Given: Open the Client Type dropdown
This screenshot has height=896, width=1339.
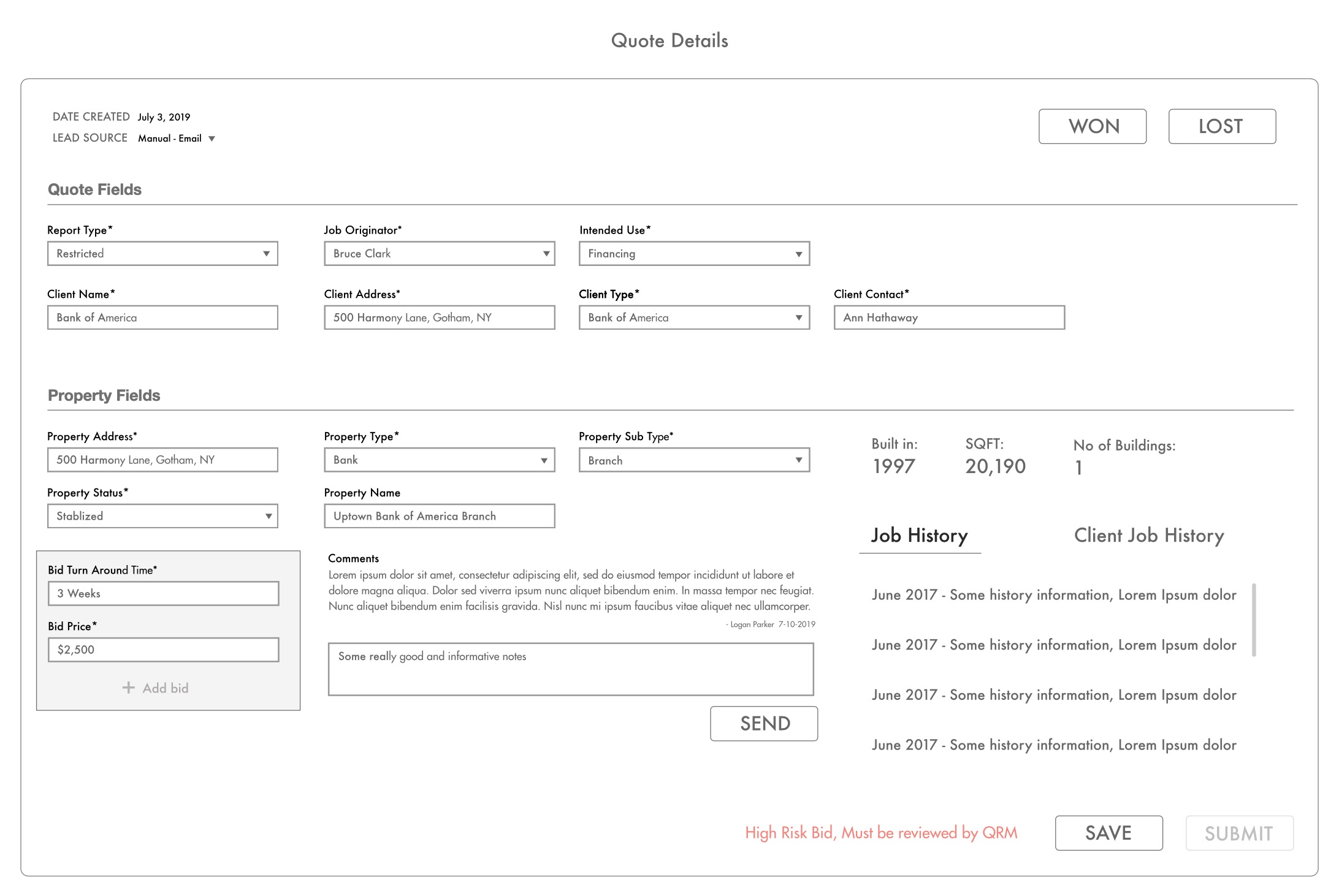Looking at the screenshot, I should (x=798, y=317).
